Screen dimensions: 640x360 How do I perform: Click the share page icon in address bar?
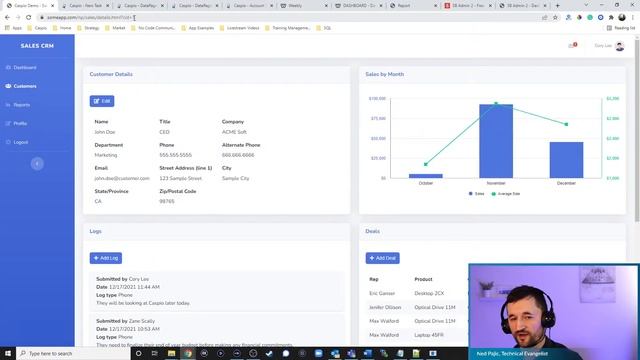tap(544, 18)
